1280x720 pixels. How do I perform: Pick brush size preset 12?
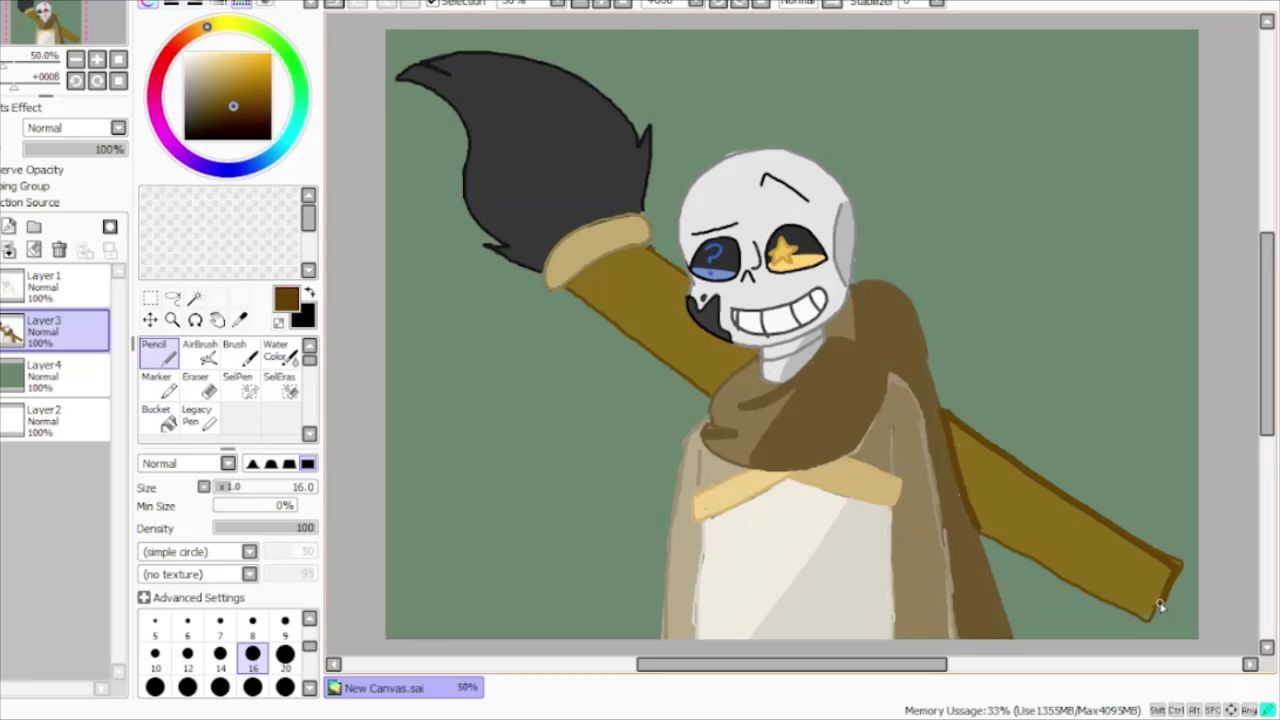pyautogui.click(x=187, y=659)
